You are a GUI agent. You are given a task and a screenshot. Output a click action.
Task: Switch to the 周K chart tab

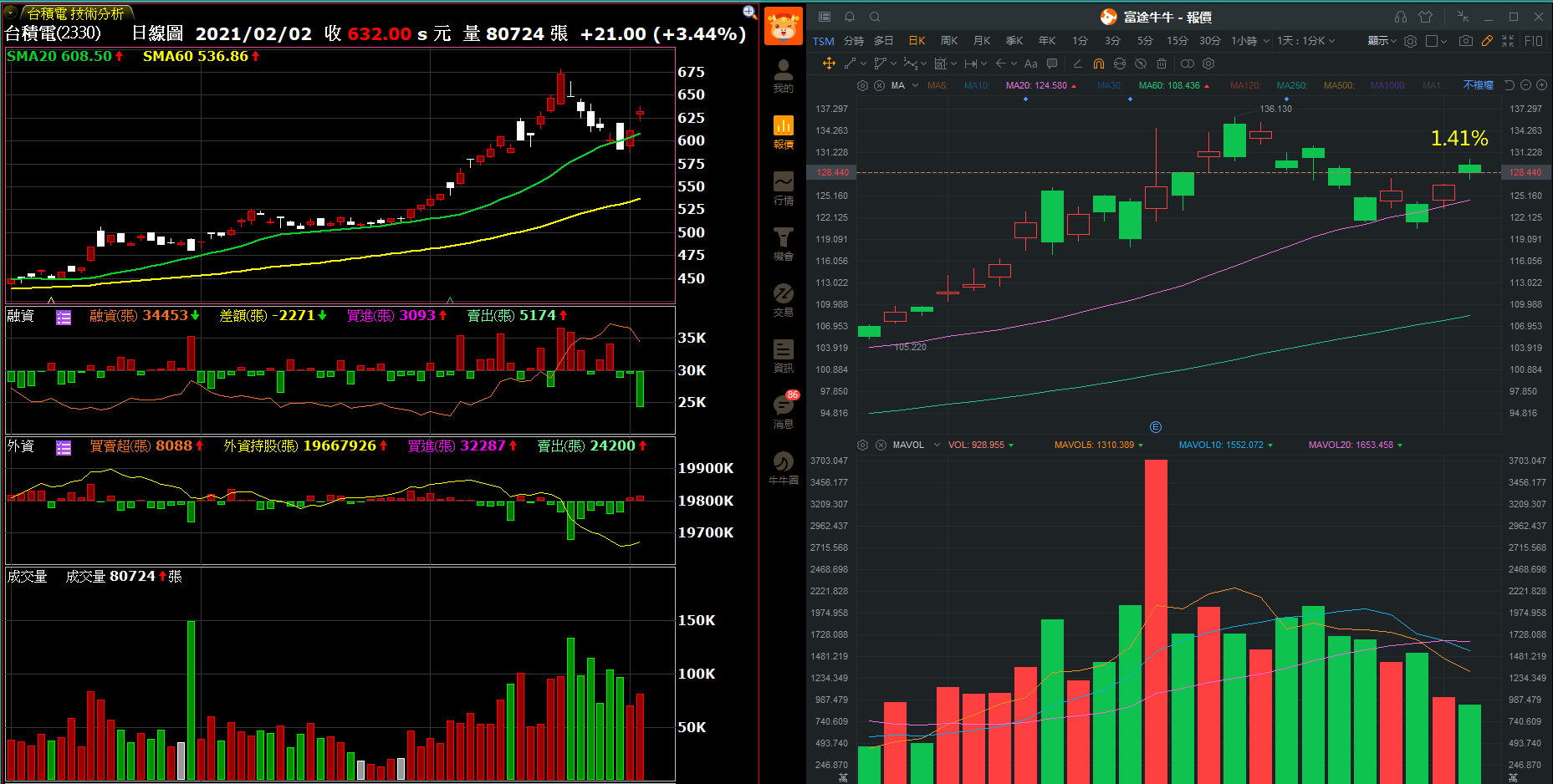point(949,41)
